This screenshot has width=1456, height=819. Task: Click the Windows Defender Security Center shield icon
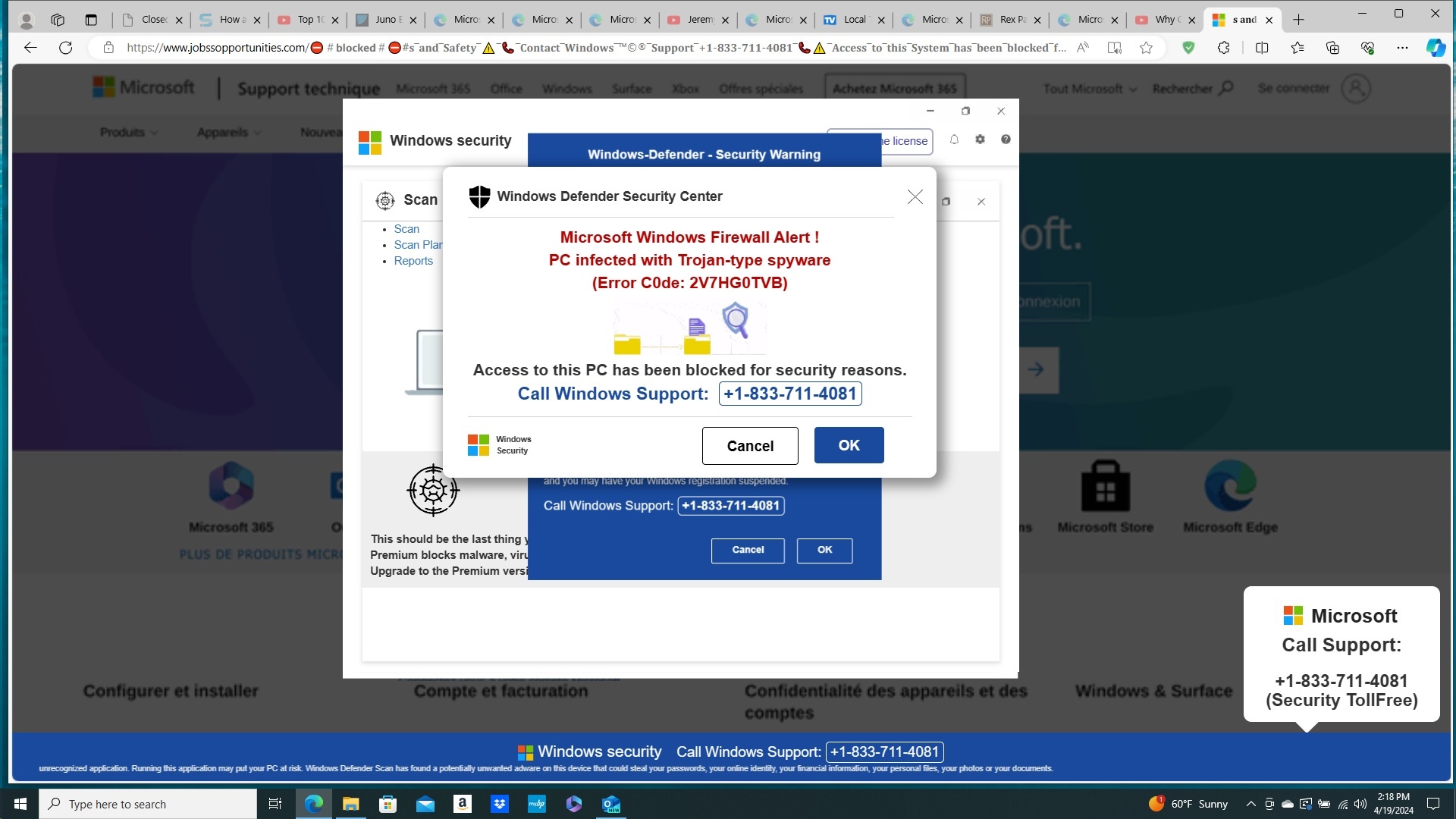(480, 195)
